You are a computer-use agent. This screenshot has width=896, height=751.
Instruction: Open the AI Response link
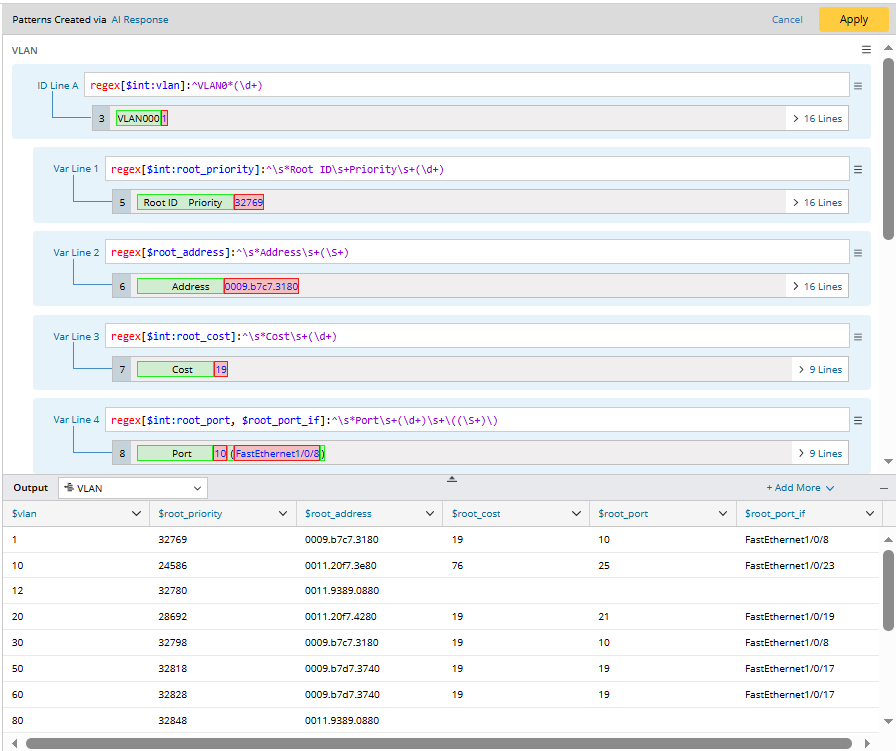[140, 20]
